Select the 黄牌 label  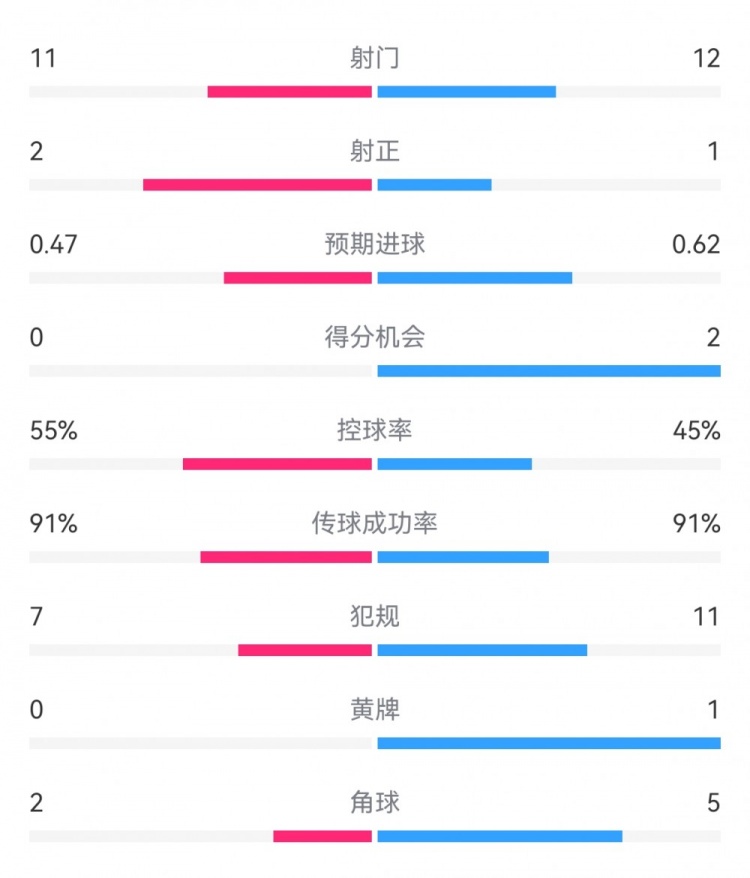click(375, 709)
